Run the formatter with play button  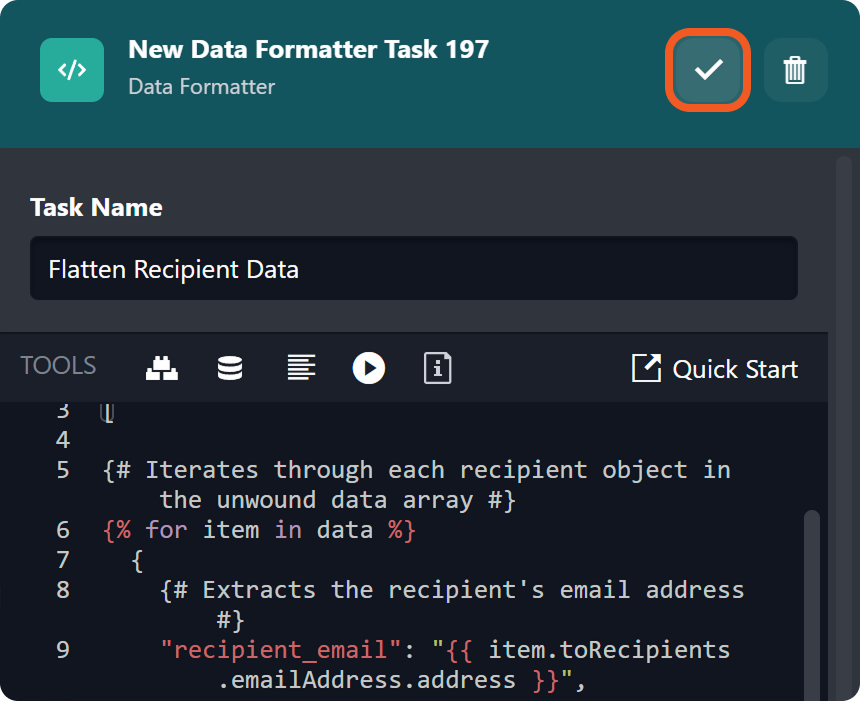click(x=369, y=368)
